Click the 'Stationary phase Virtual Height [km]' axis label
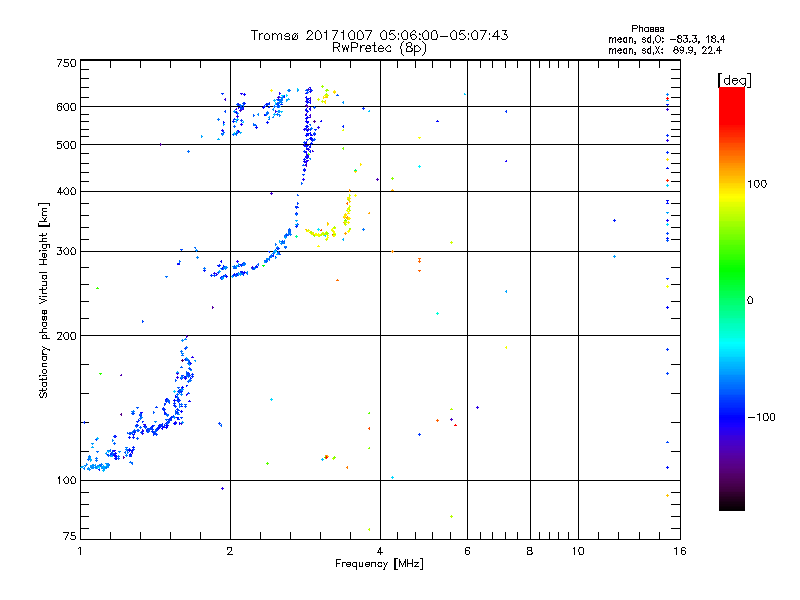800x600 pixels. pos(44,301)
